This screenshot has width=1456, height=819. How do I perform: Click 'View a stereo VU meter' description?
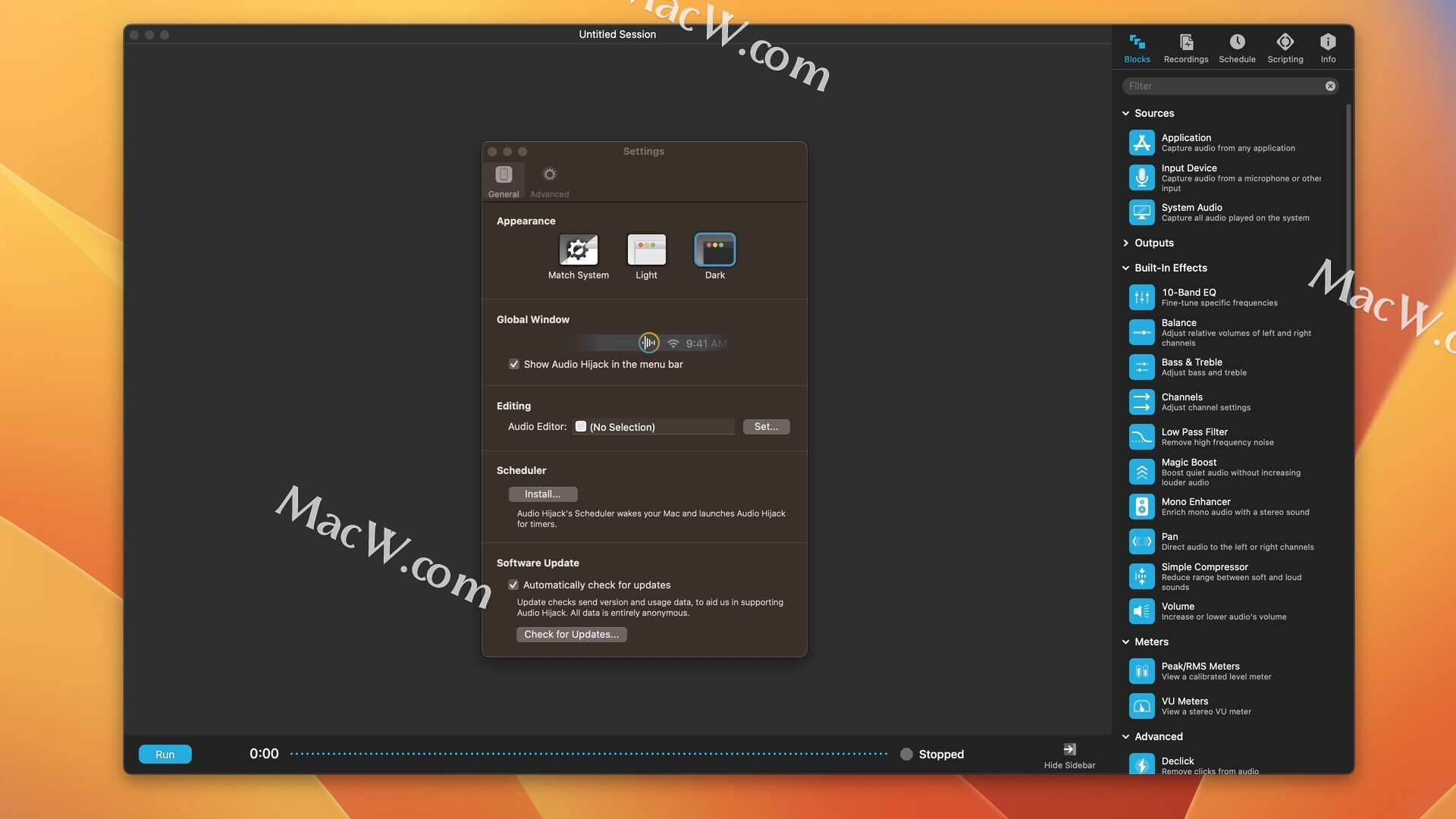(1206, 712)
